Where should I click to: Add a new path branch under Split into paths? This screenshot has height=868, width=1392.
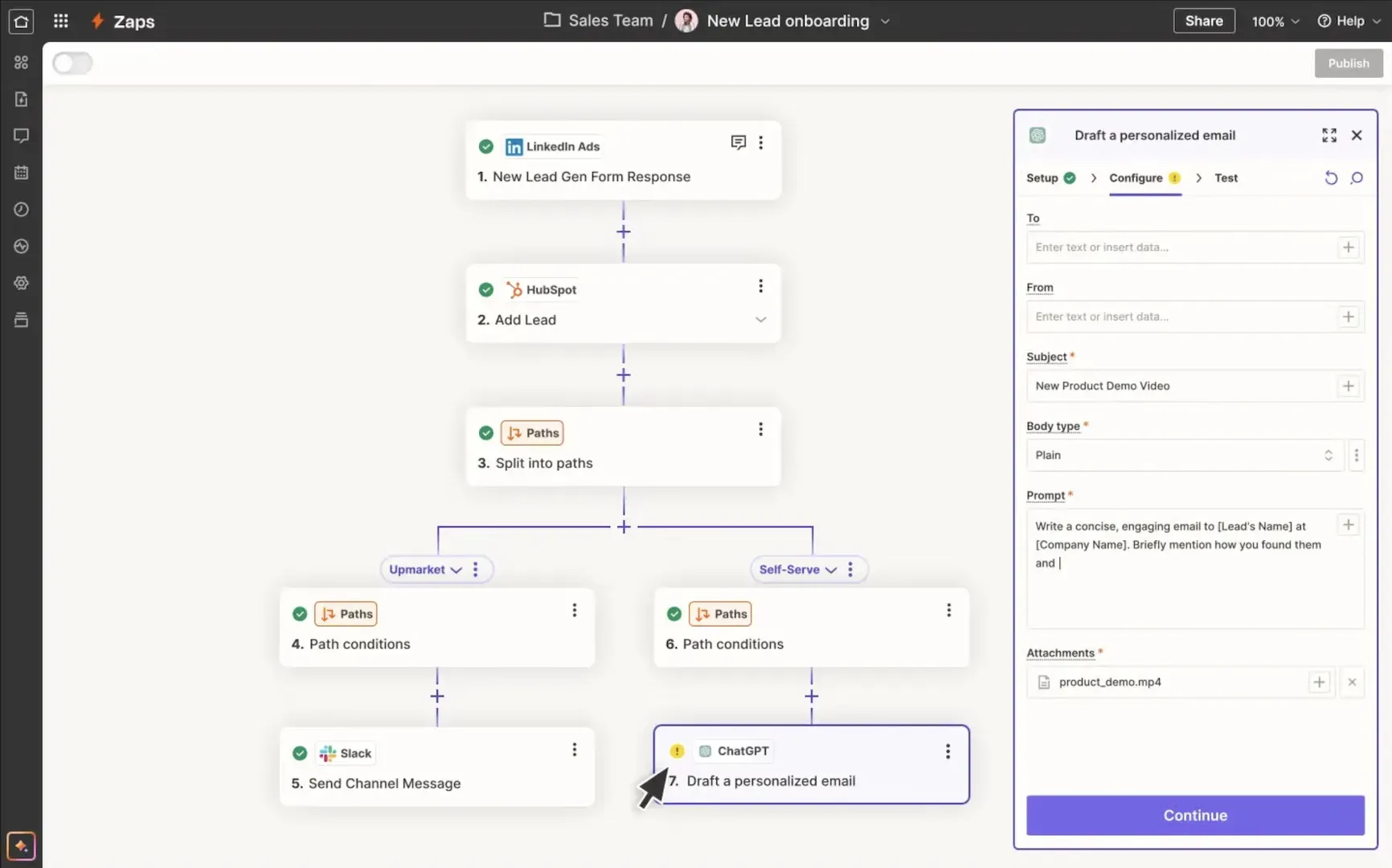624,527
